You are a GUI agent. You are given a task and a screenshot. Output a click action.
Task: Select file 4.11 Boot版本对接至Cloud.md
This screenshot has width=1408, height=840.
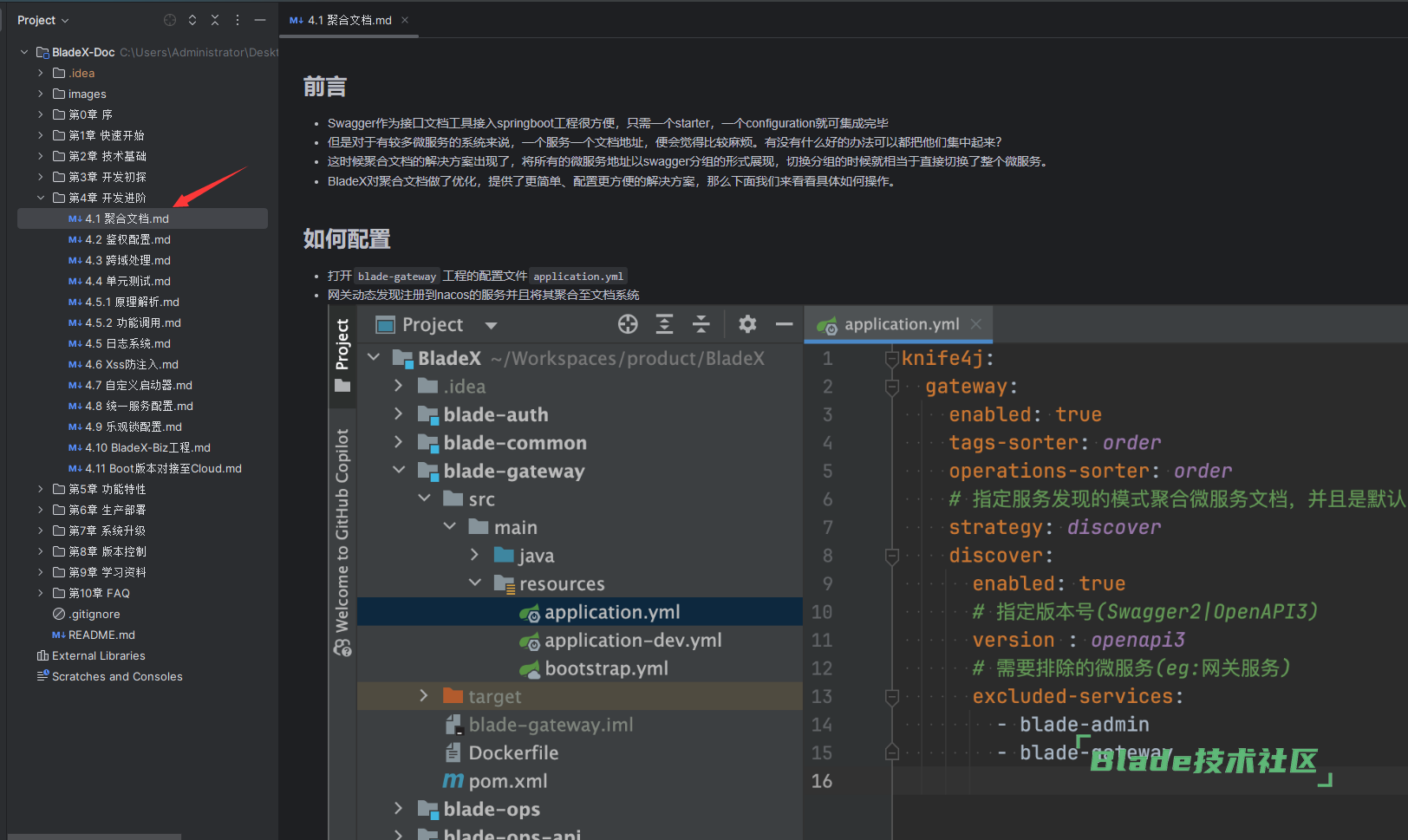point(163,468)
